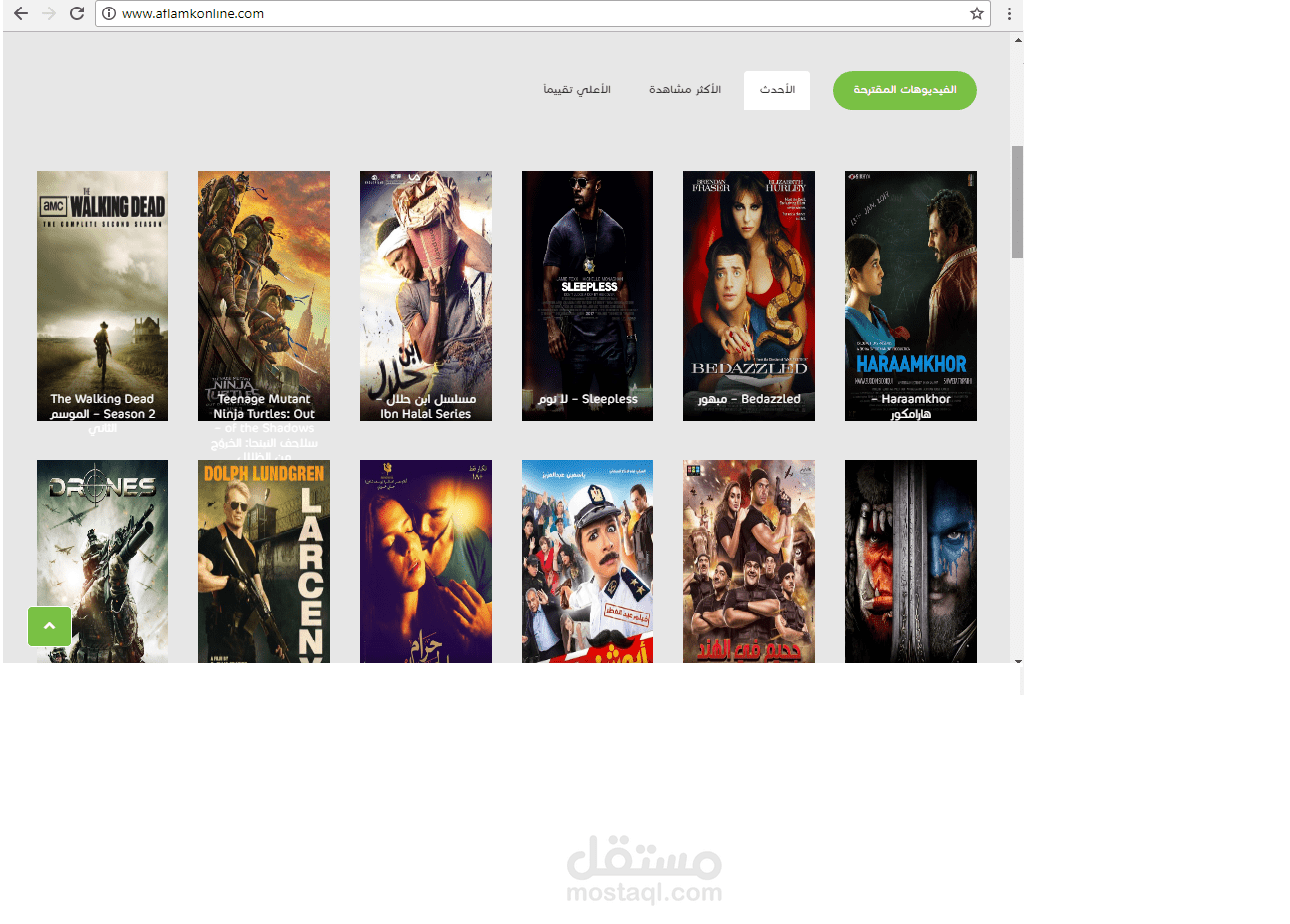
Task: Open the Teenage Mutant Ninja Turtles poster
Action: coord(264,296)
